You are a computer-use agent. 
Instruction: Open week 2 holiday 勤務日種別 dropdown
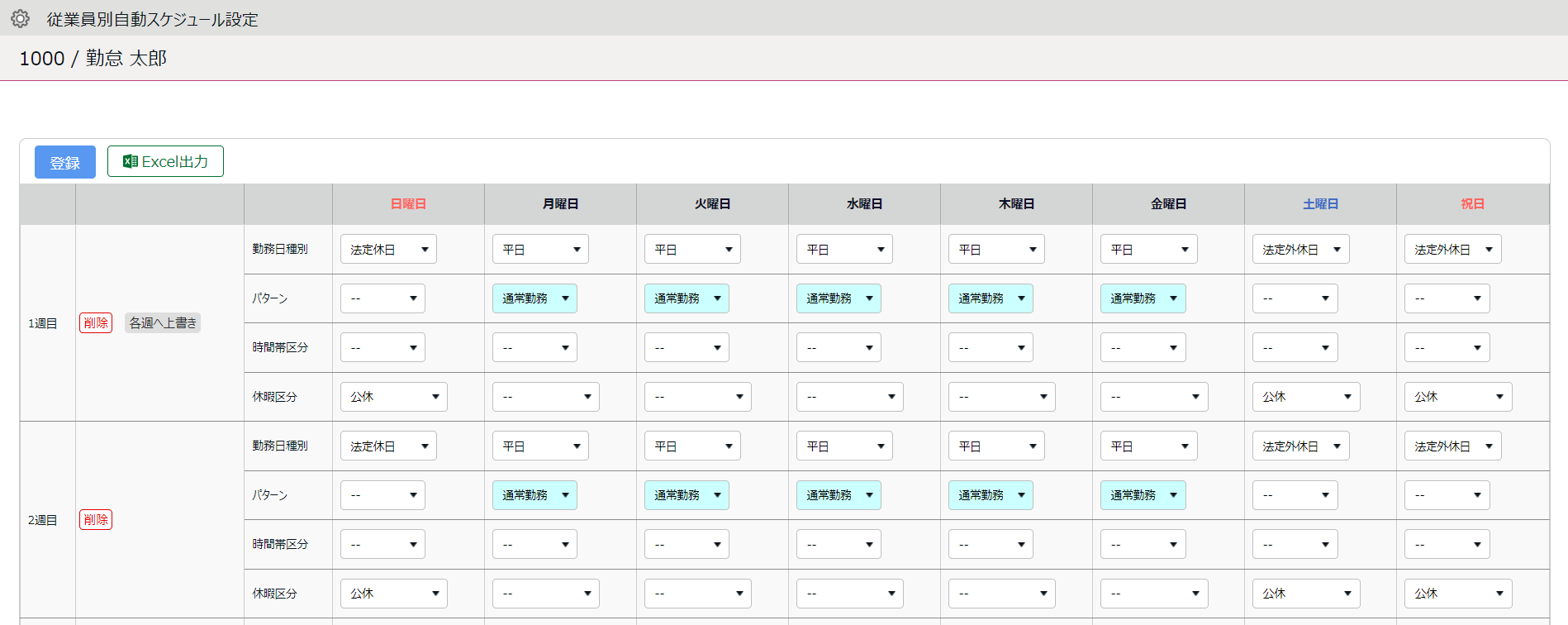1453,446
